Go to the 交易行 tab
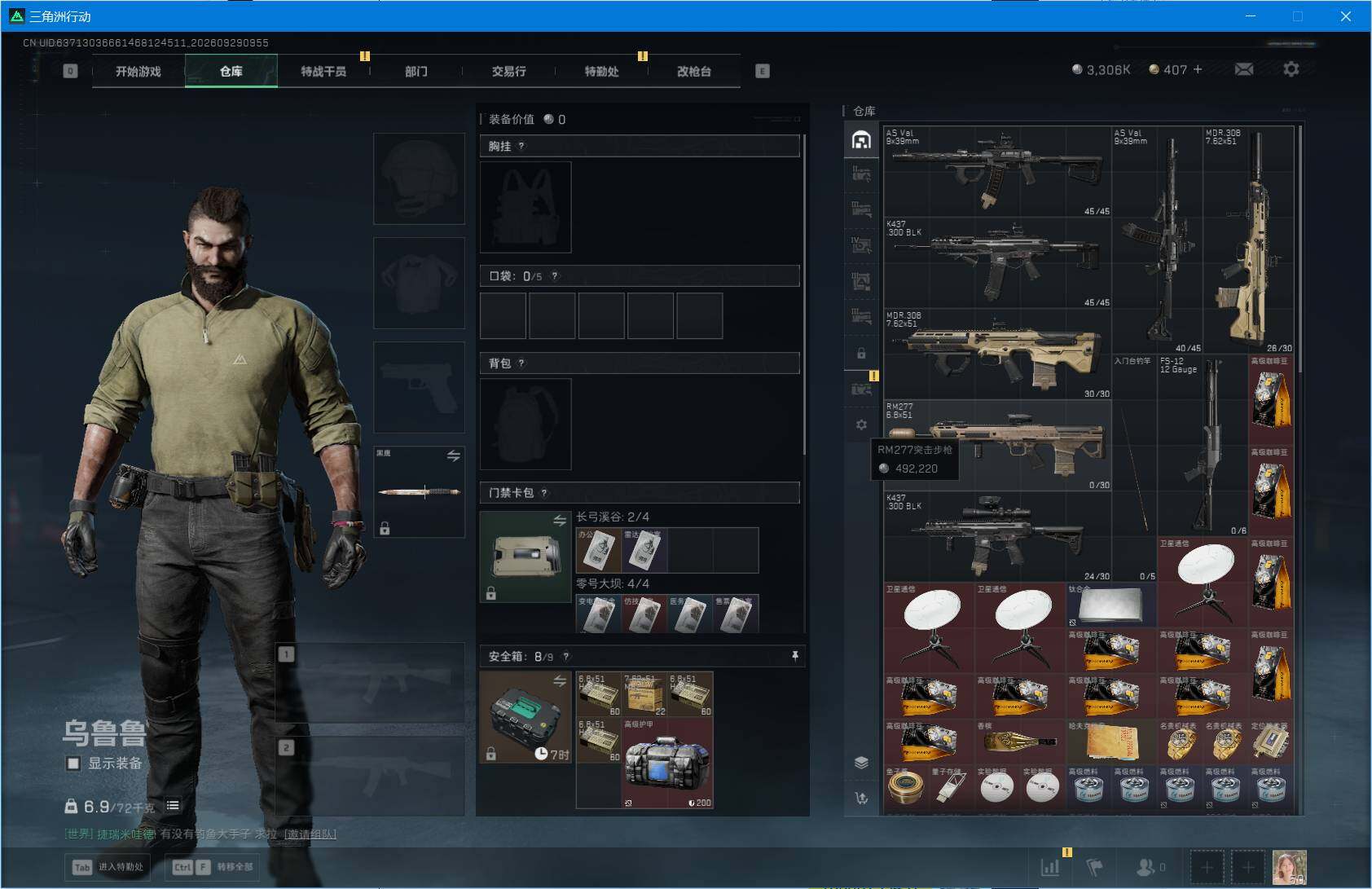The height and width of the screenshot is (889, 1372). tap(508, 71)
